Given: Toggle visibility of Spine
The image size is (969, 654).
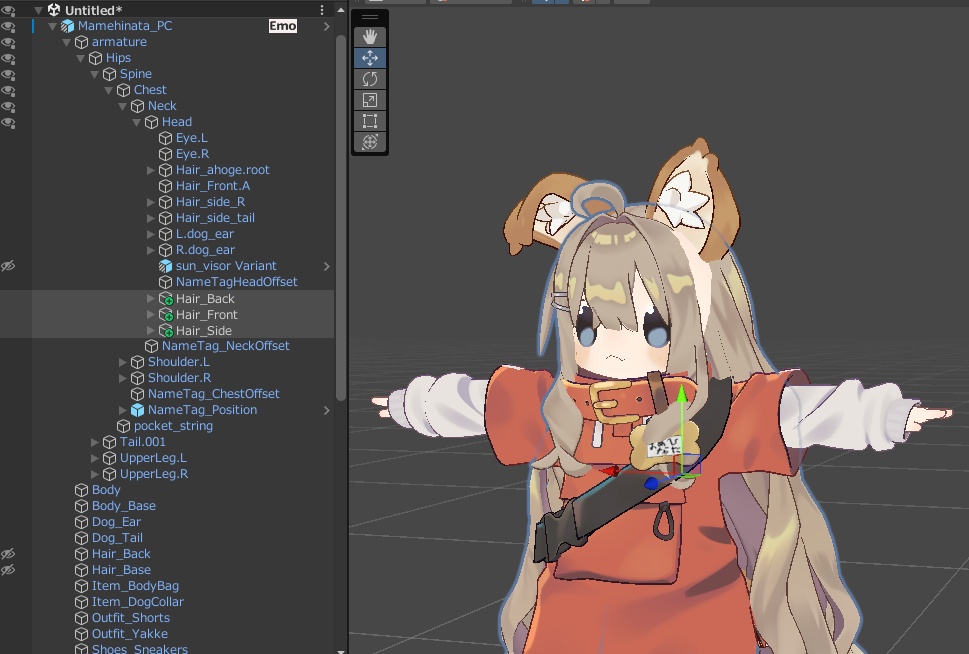Looking at the screenshot, I should (8, 74).
